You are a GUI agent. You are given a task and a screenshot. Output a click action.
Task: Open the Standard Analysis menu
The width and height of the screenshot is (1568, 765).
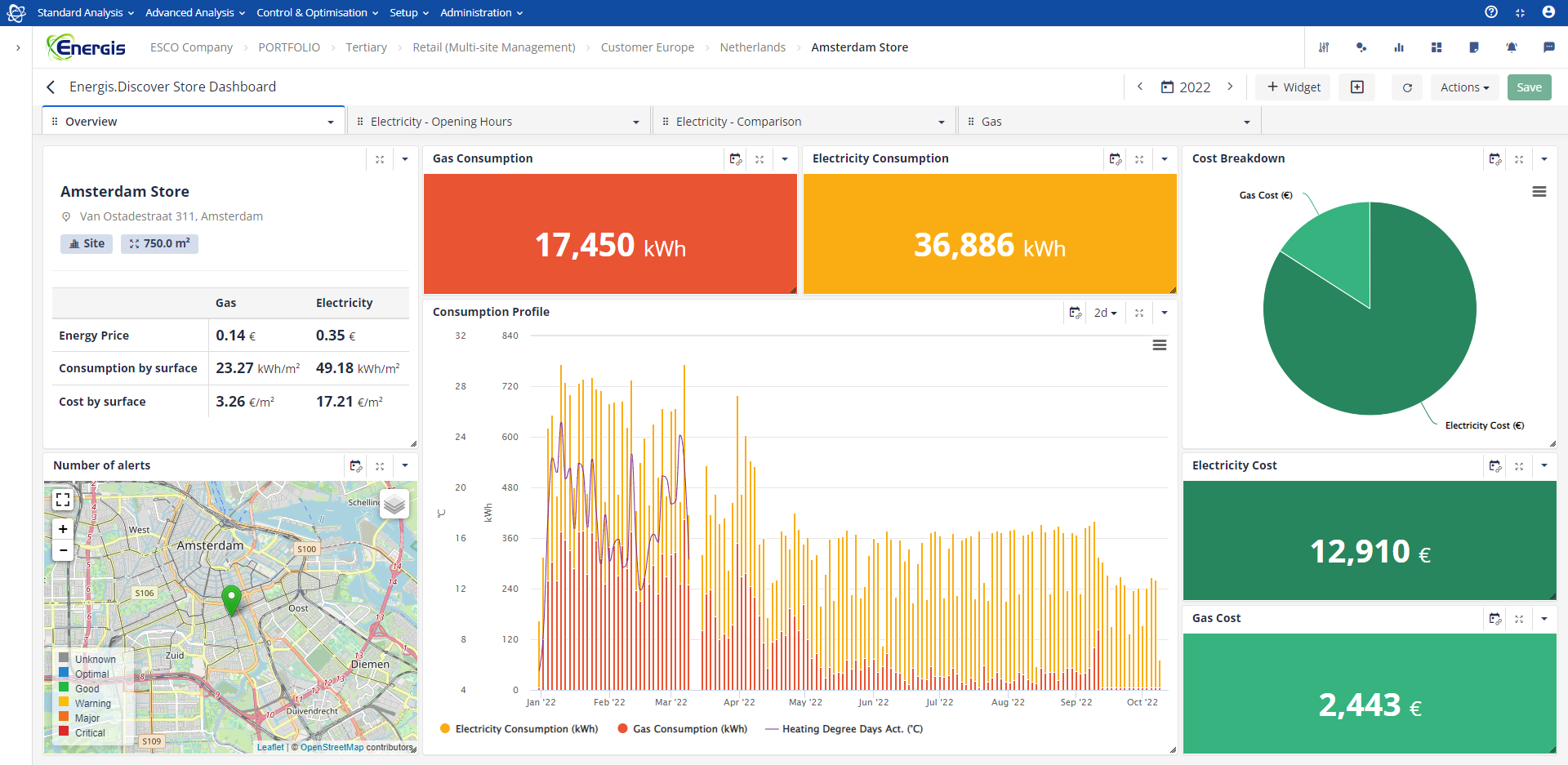pyautogui.click(x=86, y=12)
